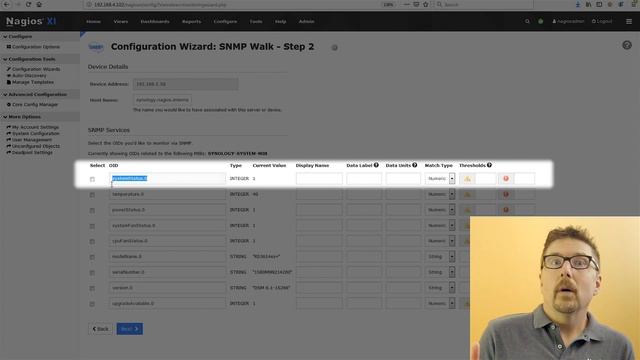The image size is (640, 360).
Task: Click the browser downloads icon
Action: (x=578, y=4)
